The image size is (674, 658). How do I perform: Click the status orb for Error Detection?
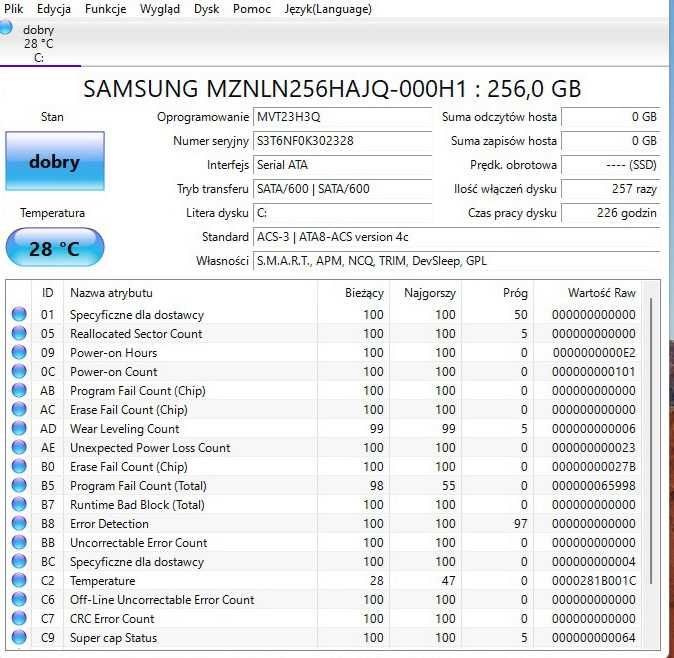coord(19,523)
